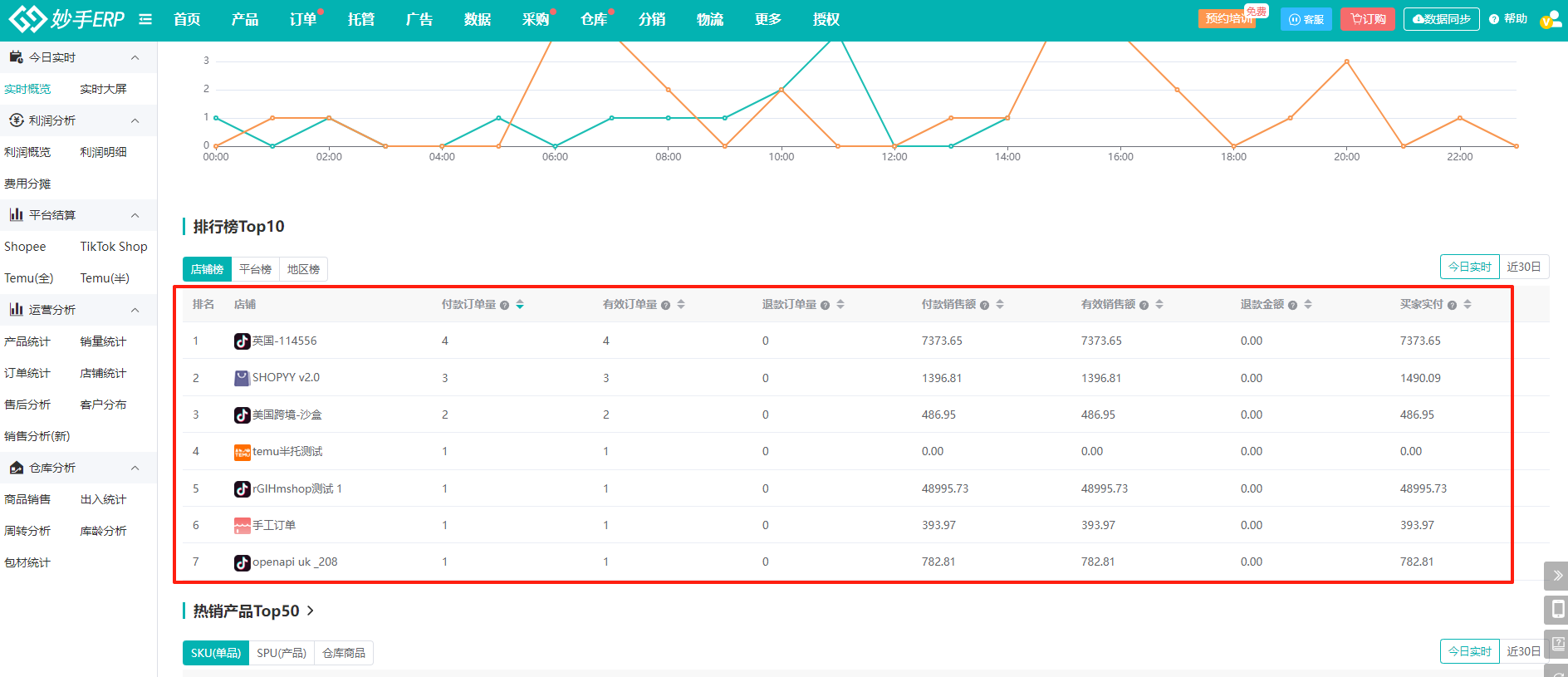Click the TikTok icon beside rGIHmshop测试 1
Viewport: 1568px width, 677px height.
point(242,488)
